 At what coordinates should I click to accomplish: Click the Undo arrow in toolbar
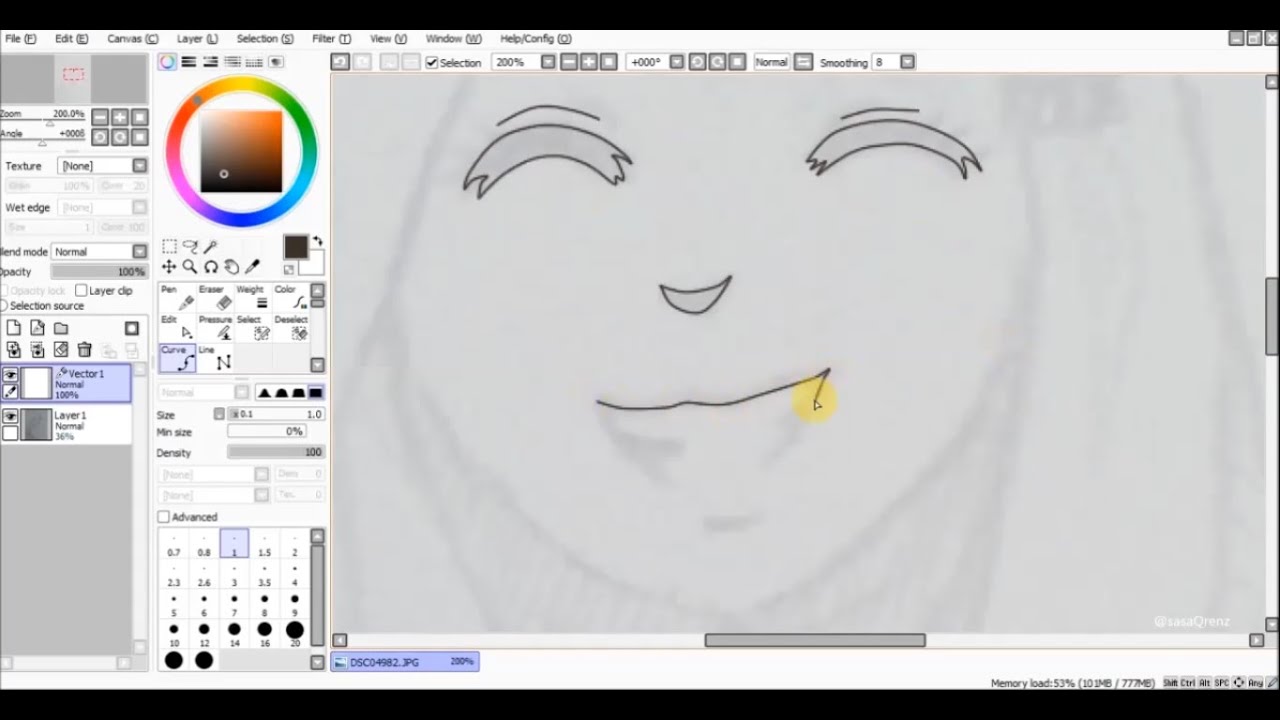[x=340, y=62]
